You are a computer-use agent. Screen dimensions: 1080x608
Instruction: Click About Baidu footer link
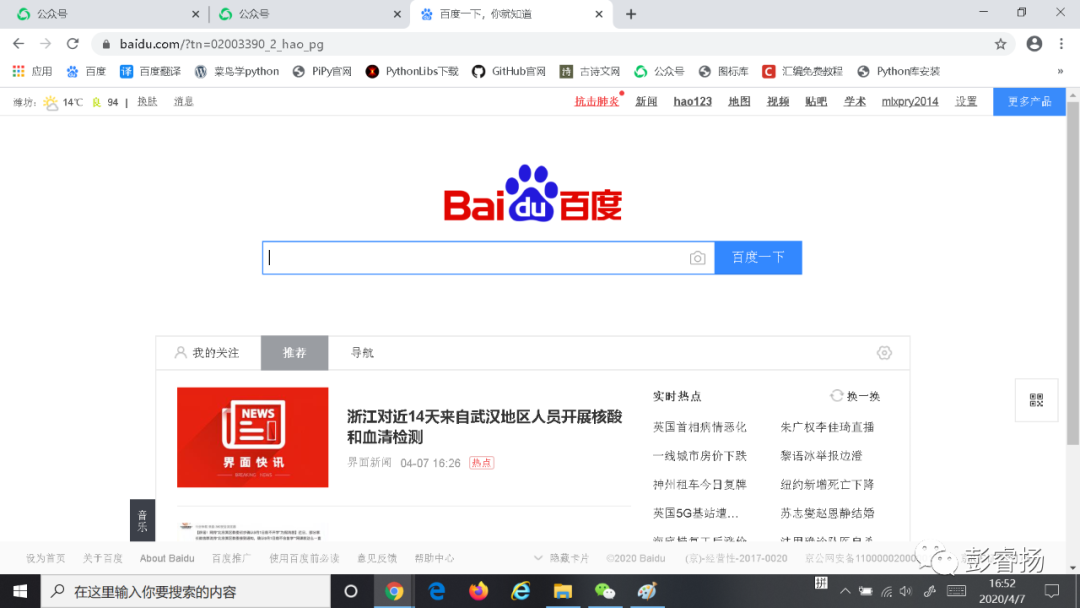tap(167, 558)
